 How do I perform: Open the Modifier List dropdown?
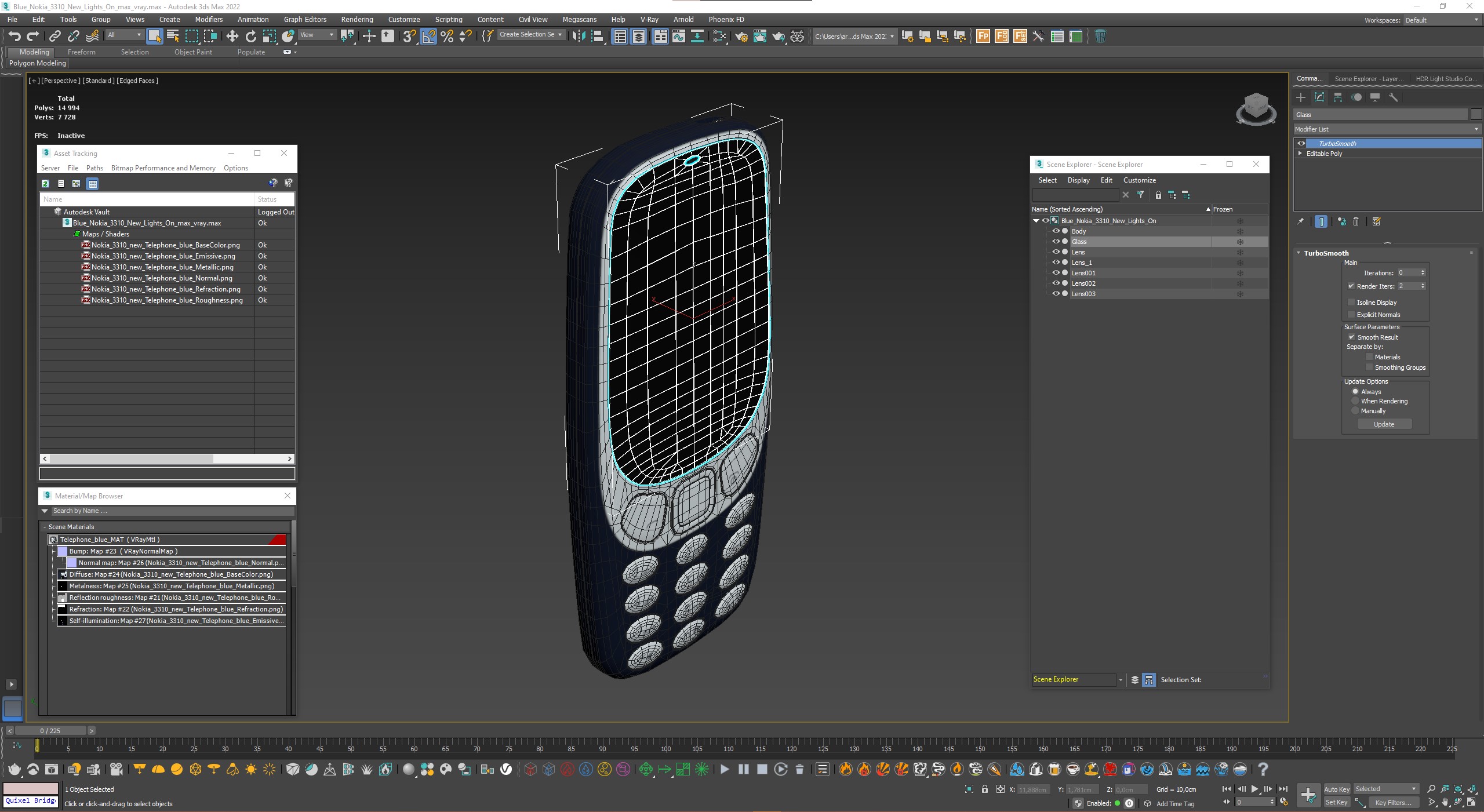[x=1387, y=129]
